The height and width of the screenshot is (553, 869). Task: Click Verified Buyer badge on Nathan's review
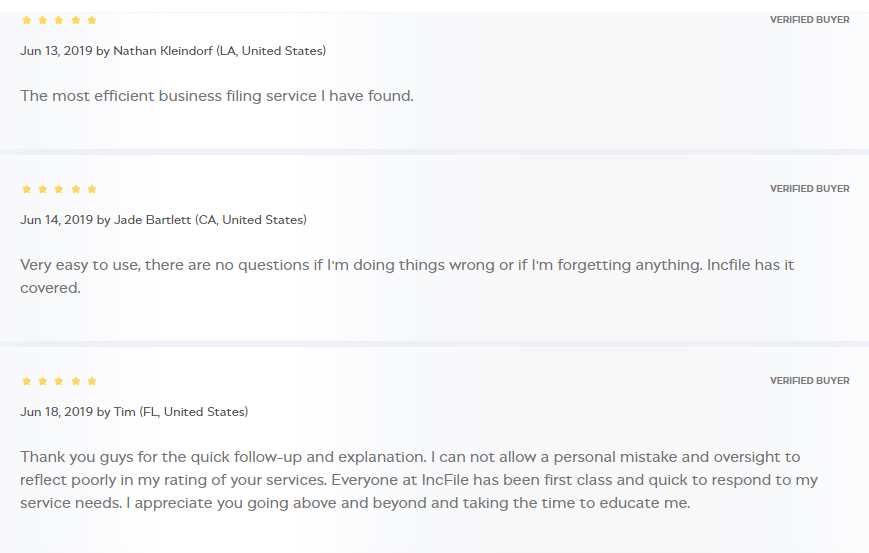pos(809,20)
